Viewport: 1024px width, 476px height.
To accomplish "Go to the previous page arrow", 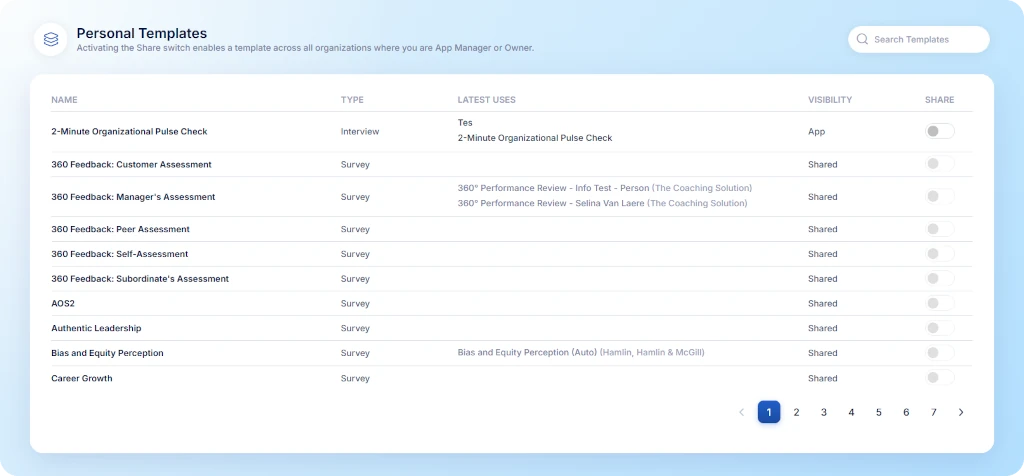I will [x=741, y=412].
